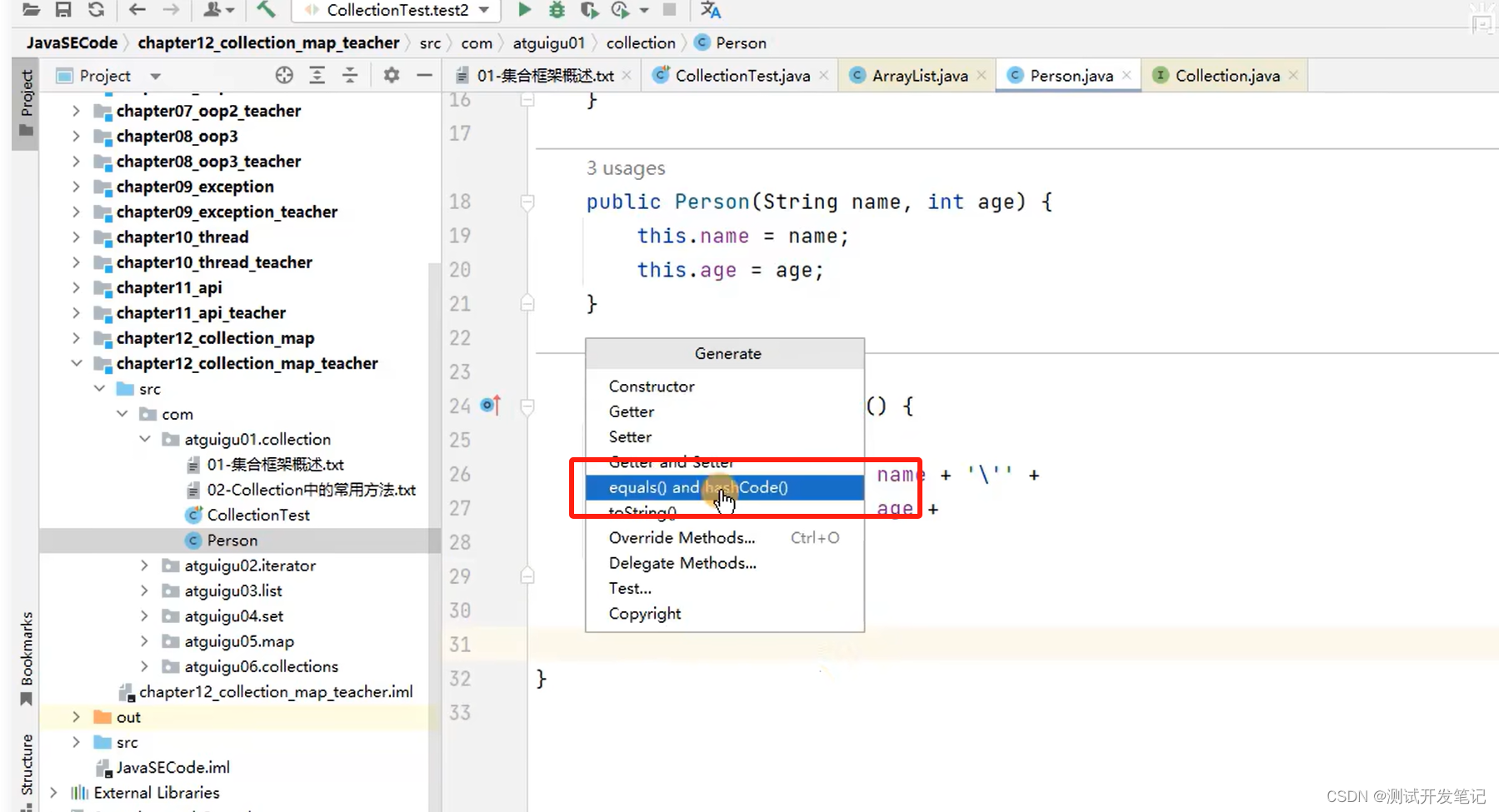This screenshot has height=812, width=1499.
Task: Toggle the Bookmarks side tool window
Action: [x=27, y=658]
